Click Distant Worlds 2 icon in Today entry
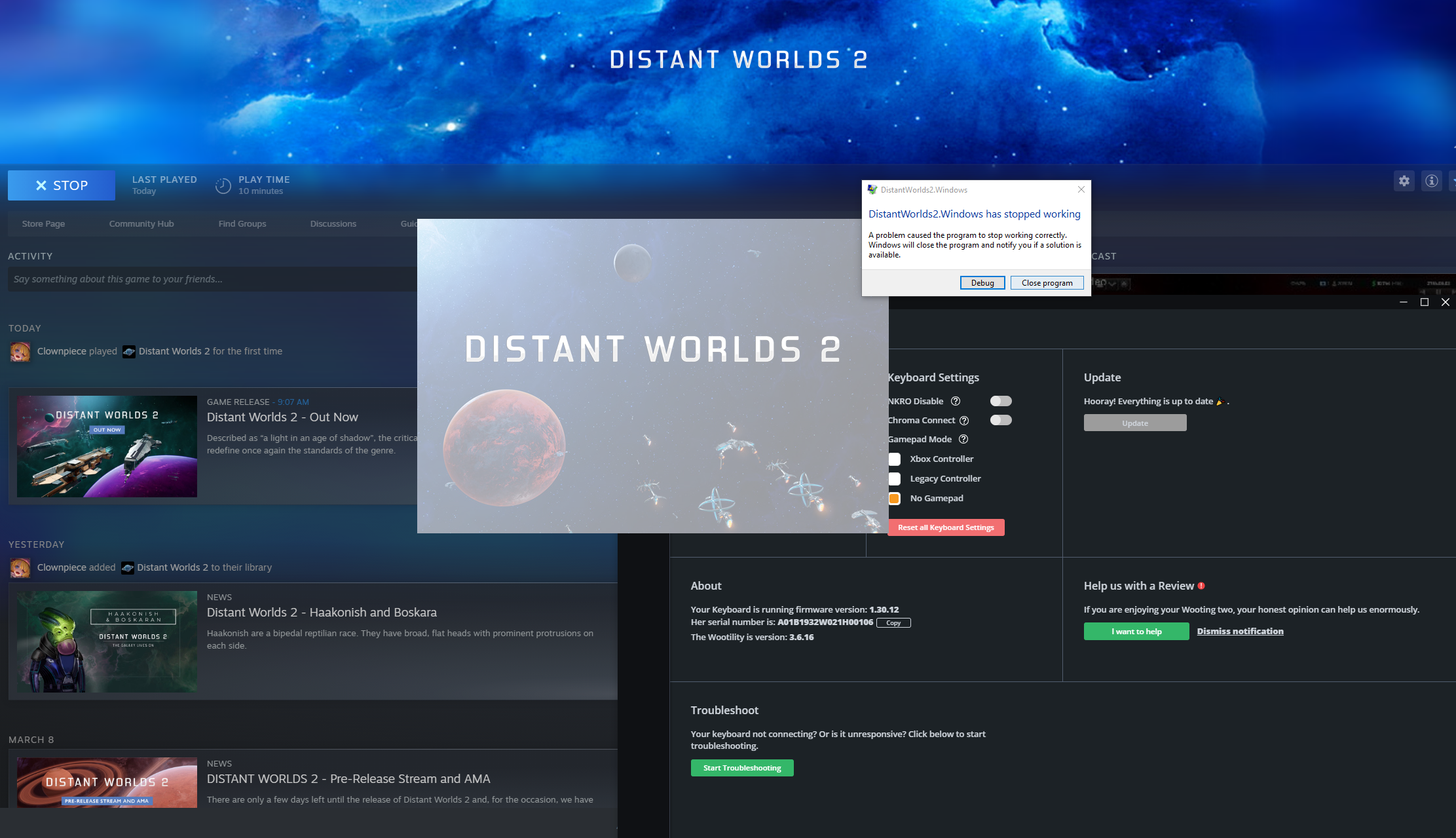The height and width of the screenshot is (838, 1456). pos(129,352)
